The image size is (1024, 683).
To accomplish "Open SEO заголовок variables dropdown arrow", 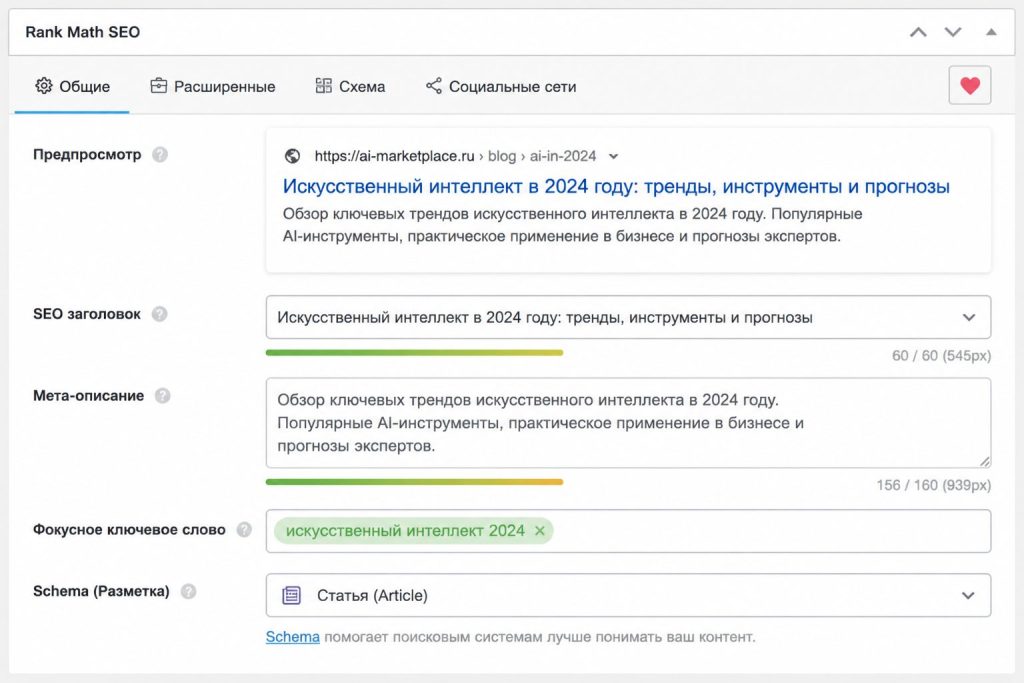I will pyautogui.click(x=969, y=317).
